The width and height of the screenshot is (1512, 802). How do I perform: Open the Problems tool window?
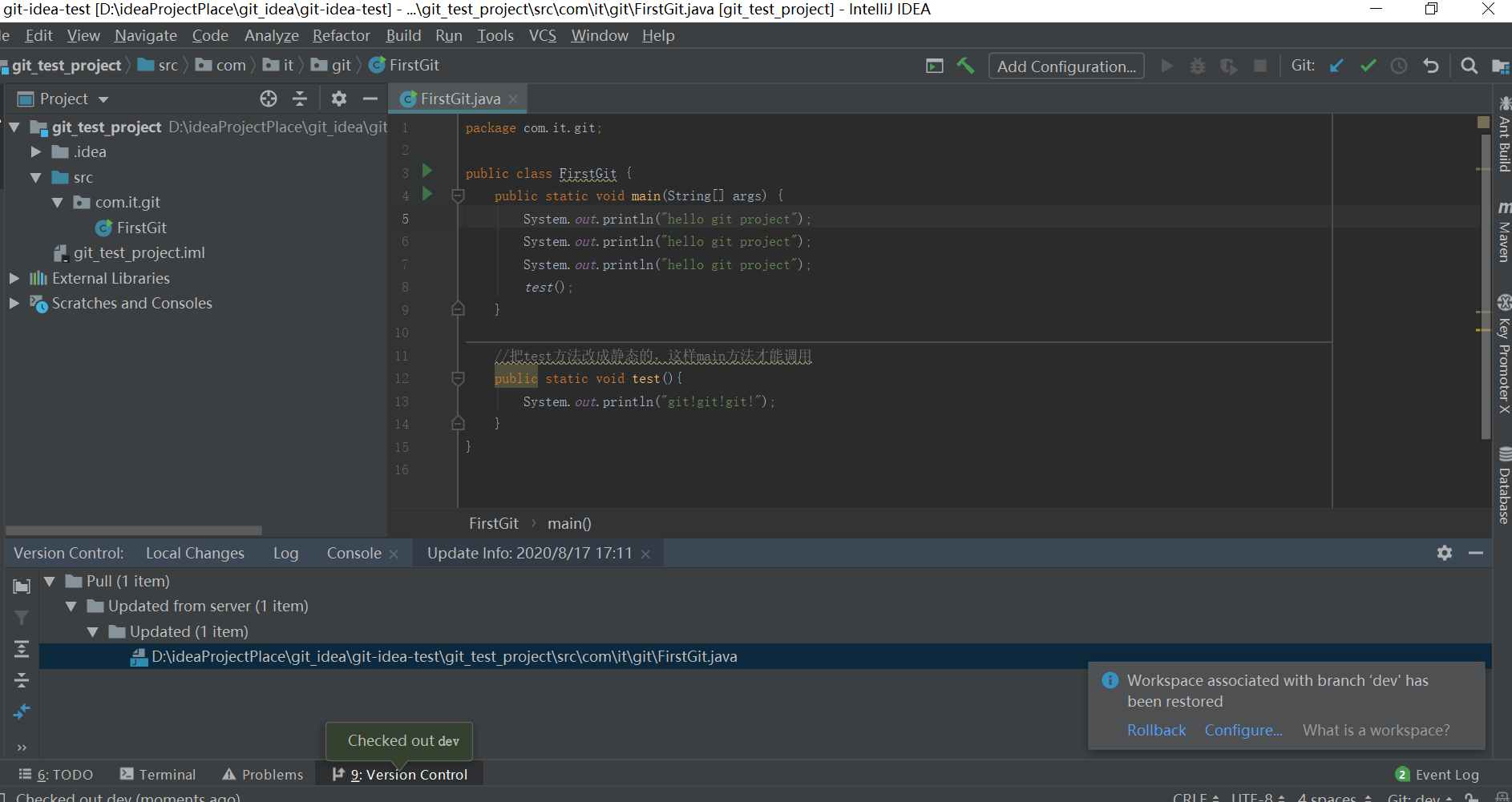click(263, 774)
